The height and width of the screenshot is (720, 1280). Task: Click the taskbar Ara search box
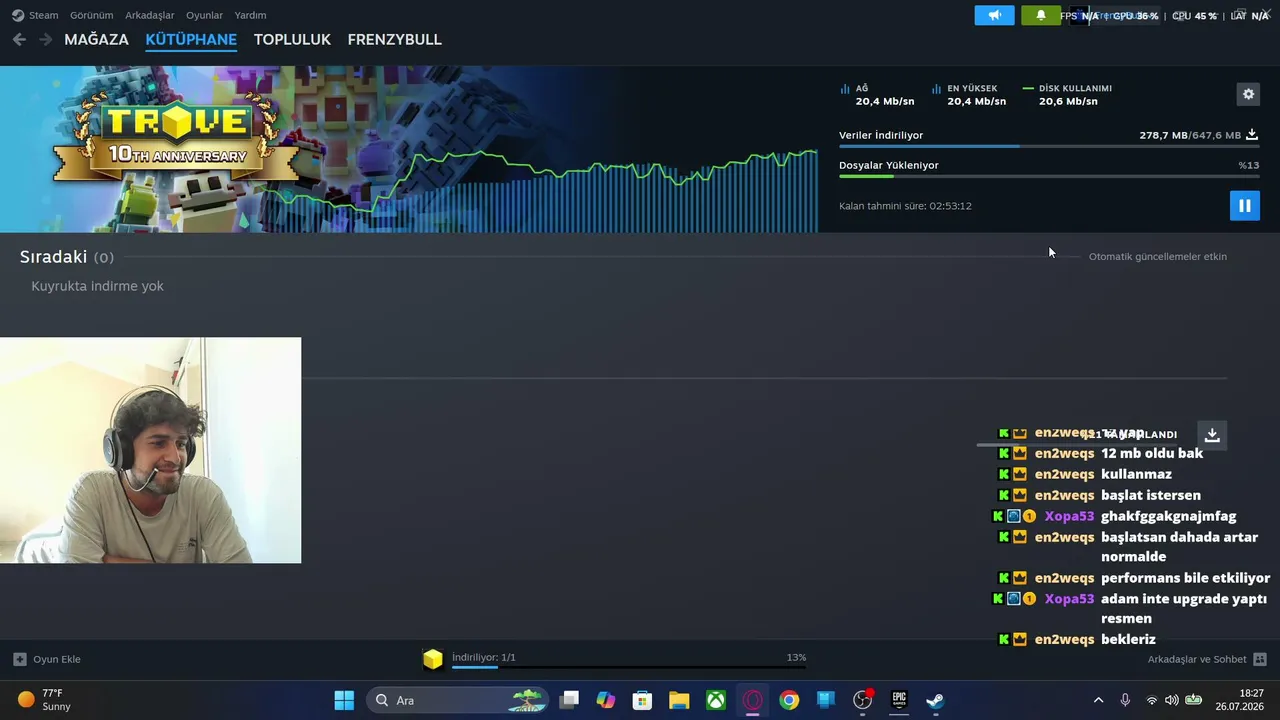(457, 700)
